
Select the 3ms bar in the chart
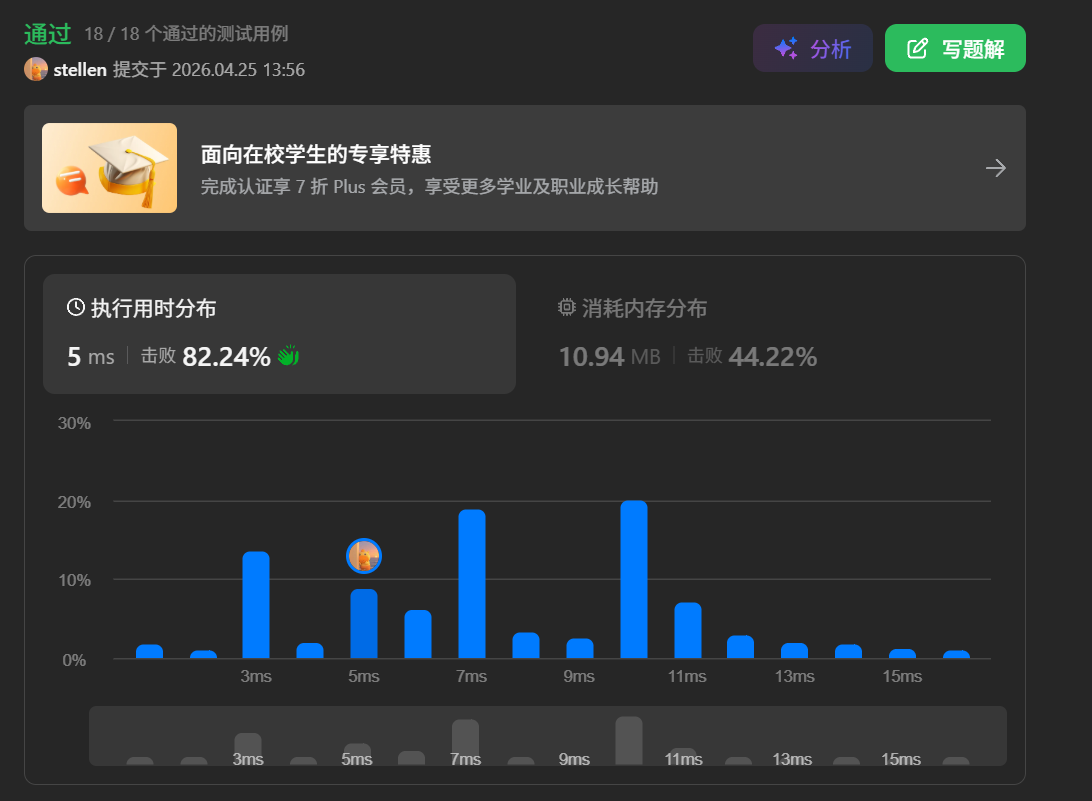coord(256,605)
